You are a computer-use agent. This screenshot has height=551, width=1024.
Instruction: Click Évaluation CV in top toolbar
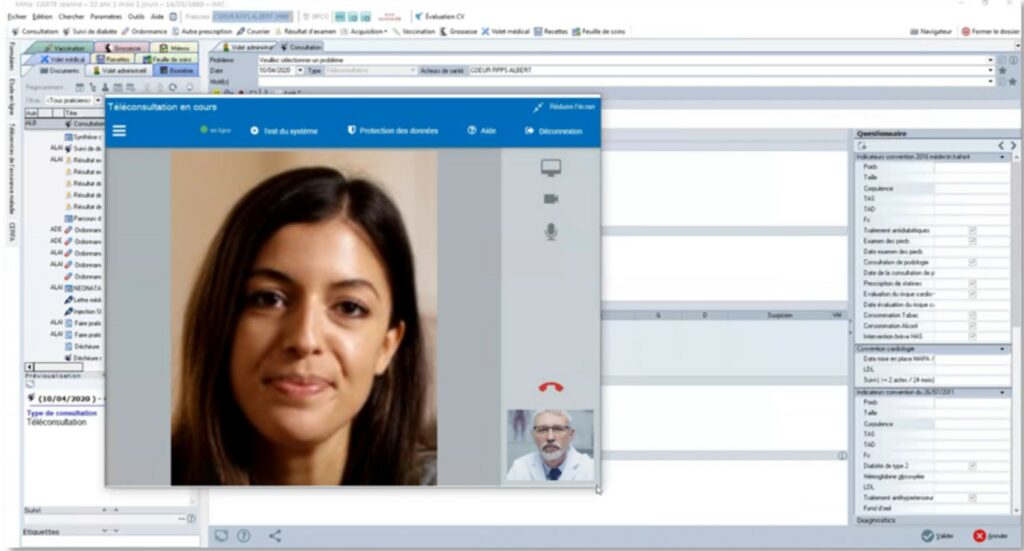[440, 16]
